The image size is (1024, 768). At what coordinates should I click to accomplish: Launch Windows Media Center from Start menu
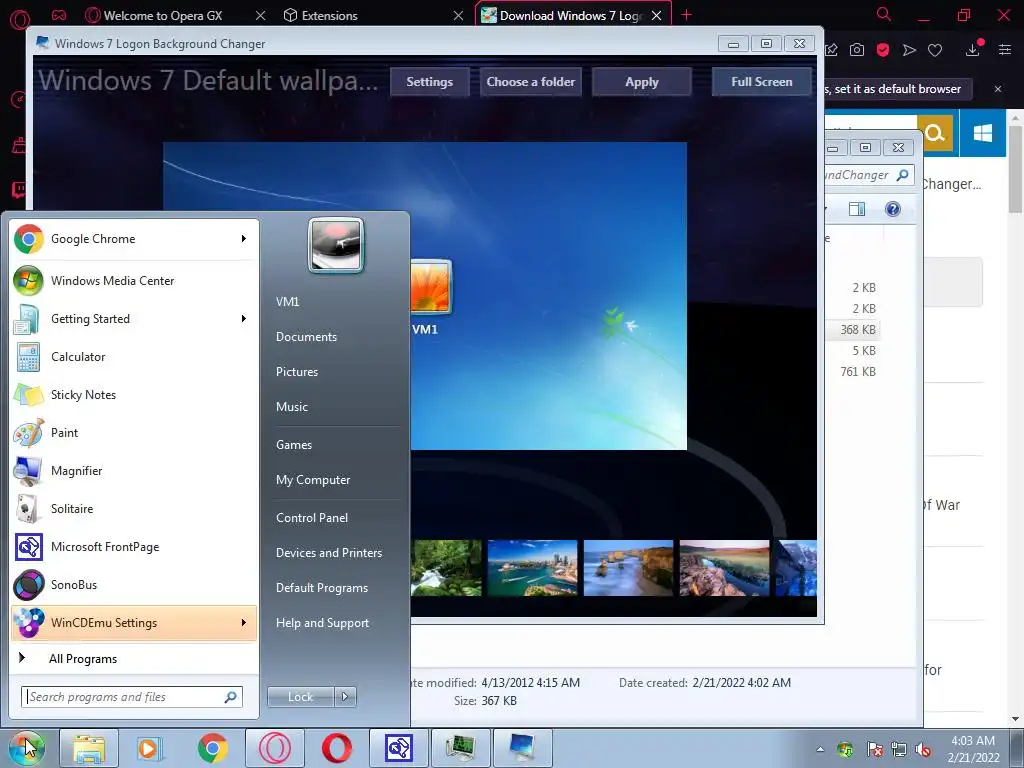point(134,281)
